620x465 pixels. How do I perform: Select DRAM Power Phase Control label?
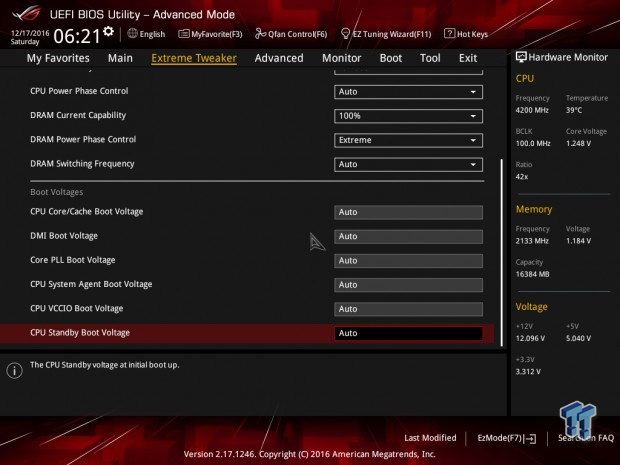[83, 139]
